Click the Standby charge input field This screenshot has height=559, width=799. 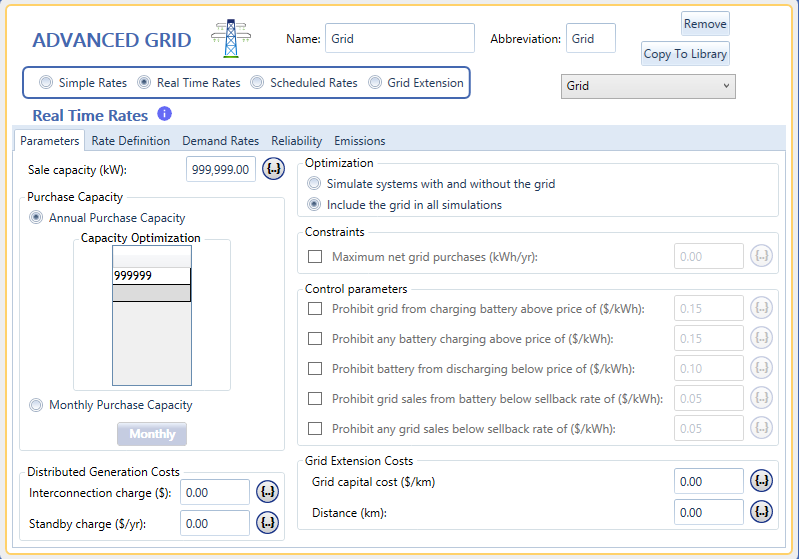point(215,523)
